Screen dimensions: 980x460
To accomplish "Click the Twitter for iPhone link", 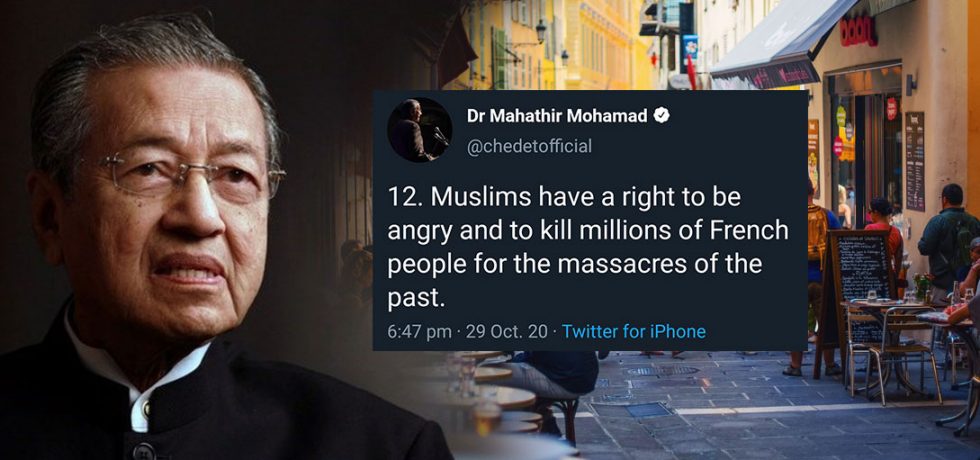I will (634, 331).
